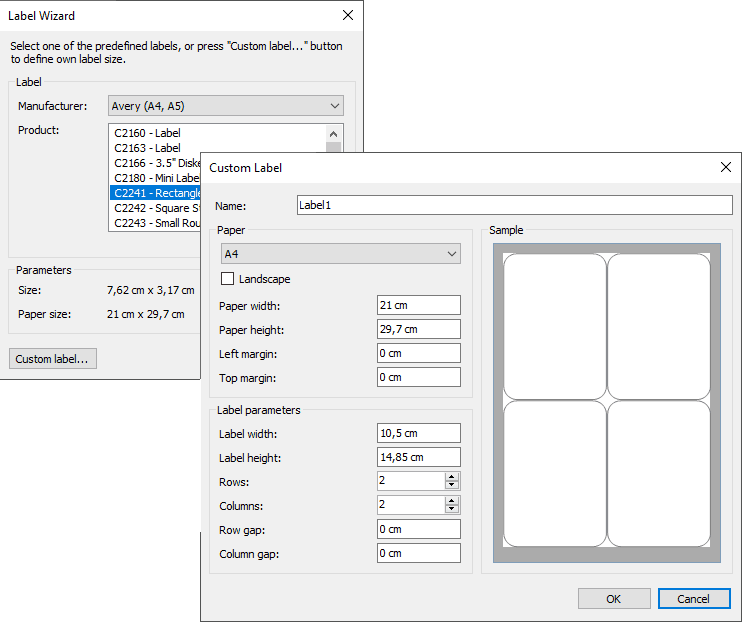
Task: Close the Label Wizard window
Action: coord(348,15)
